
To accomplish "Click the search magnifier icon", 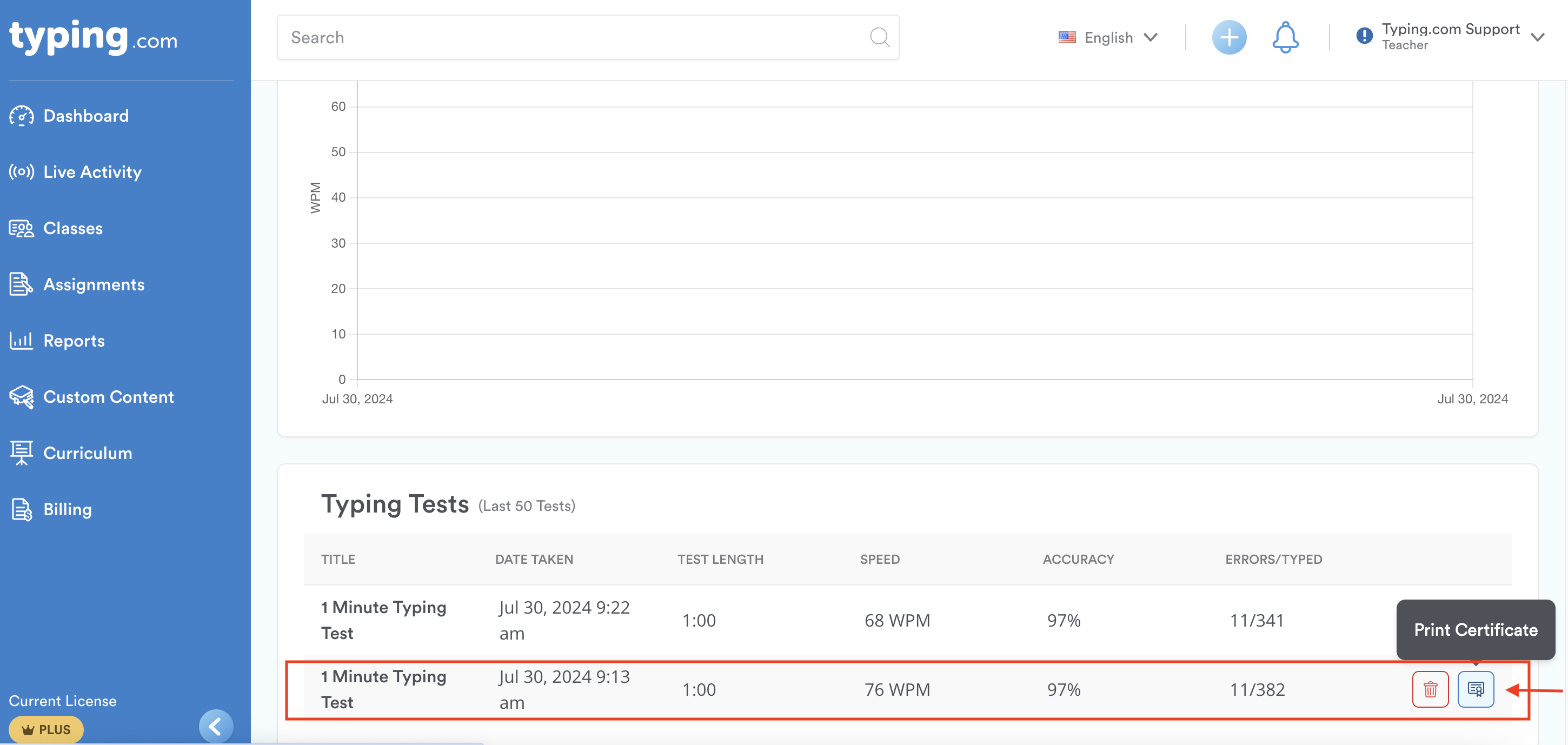I will (879, 38).
